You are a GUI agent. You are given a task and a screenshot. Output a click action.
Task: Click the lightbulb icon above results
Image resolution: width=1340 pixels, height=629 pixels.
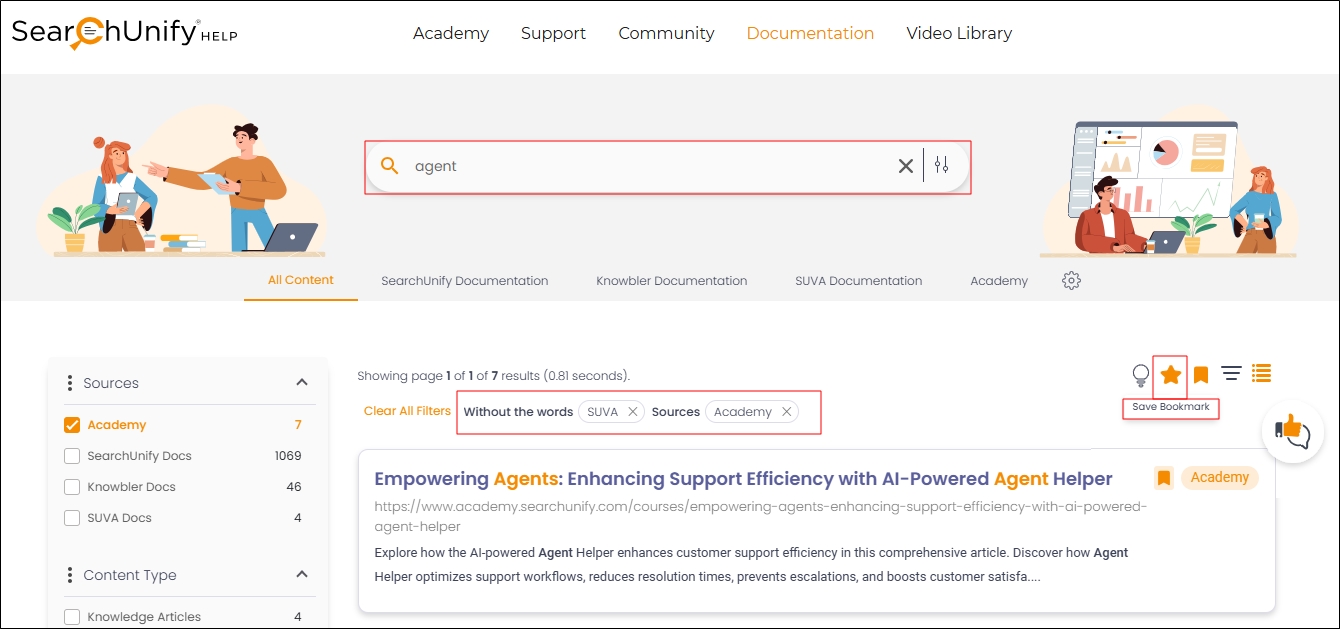pos(1140,375)
